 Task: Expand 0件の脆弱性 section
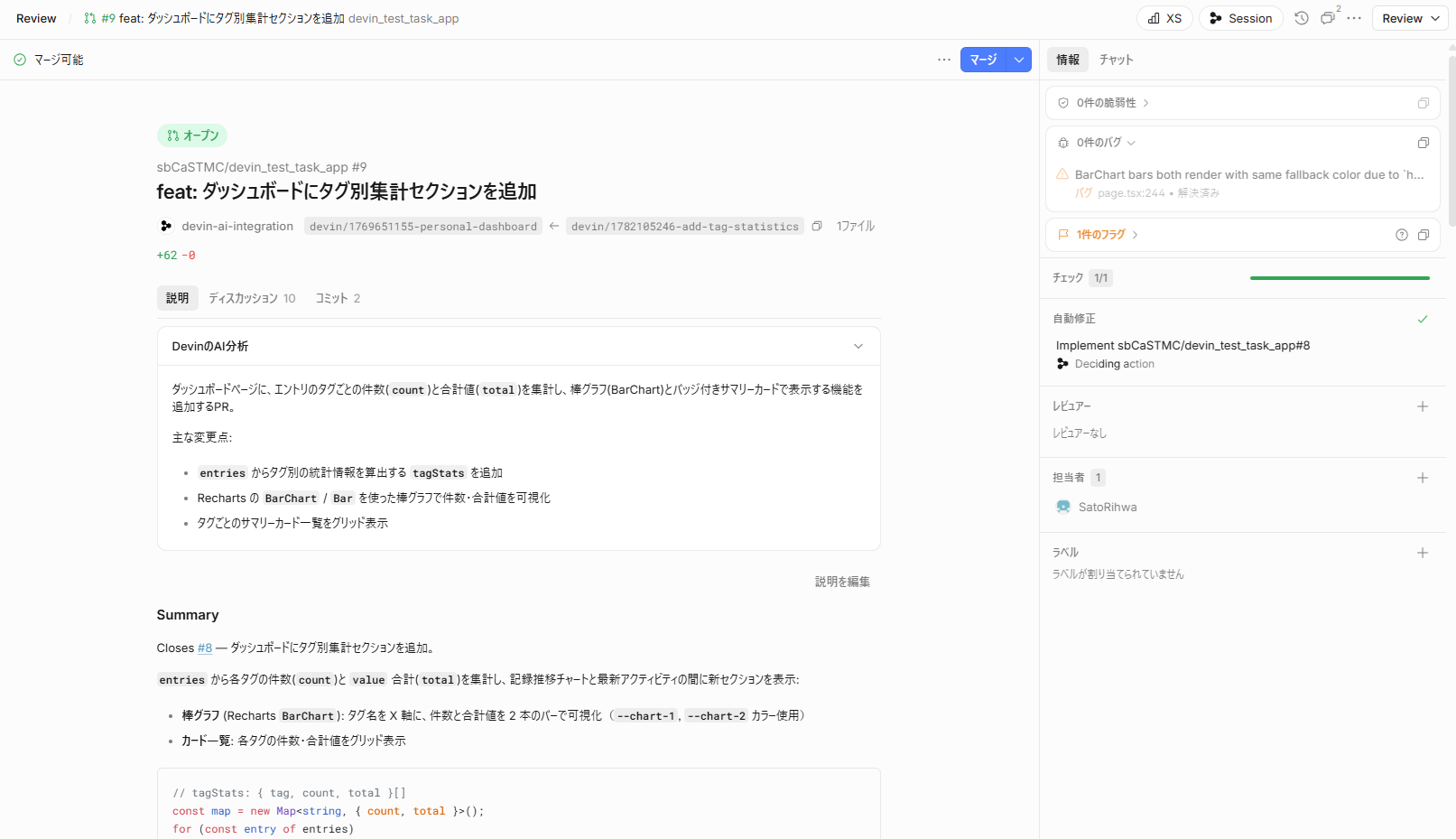point(1112,103)
